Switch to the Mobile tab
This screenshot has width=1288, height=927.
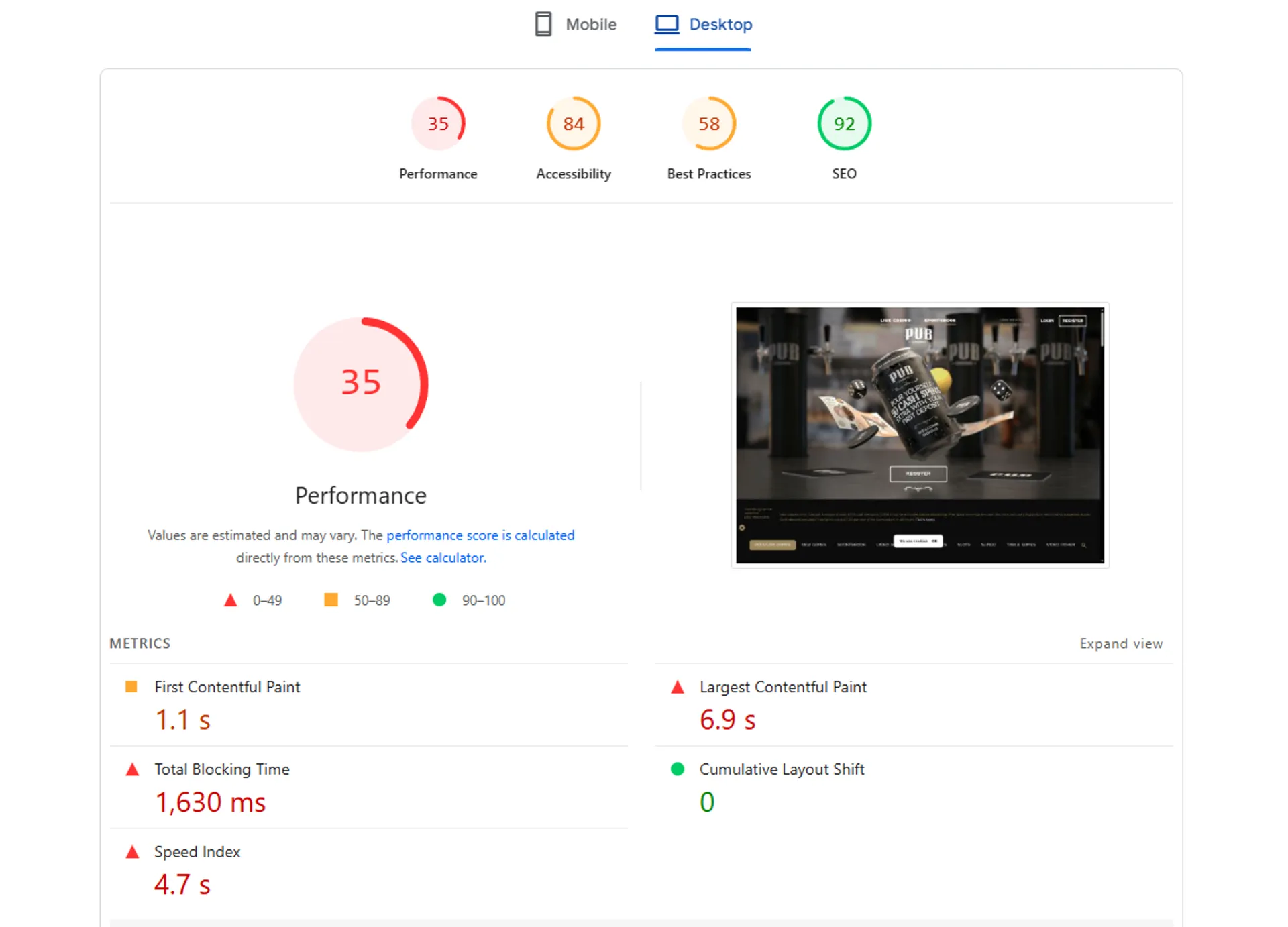coord(576,25)
